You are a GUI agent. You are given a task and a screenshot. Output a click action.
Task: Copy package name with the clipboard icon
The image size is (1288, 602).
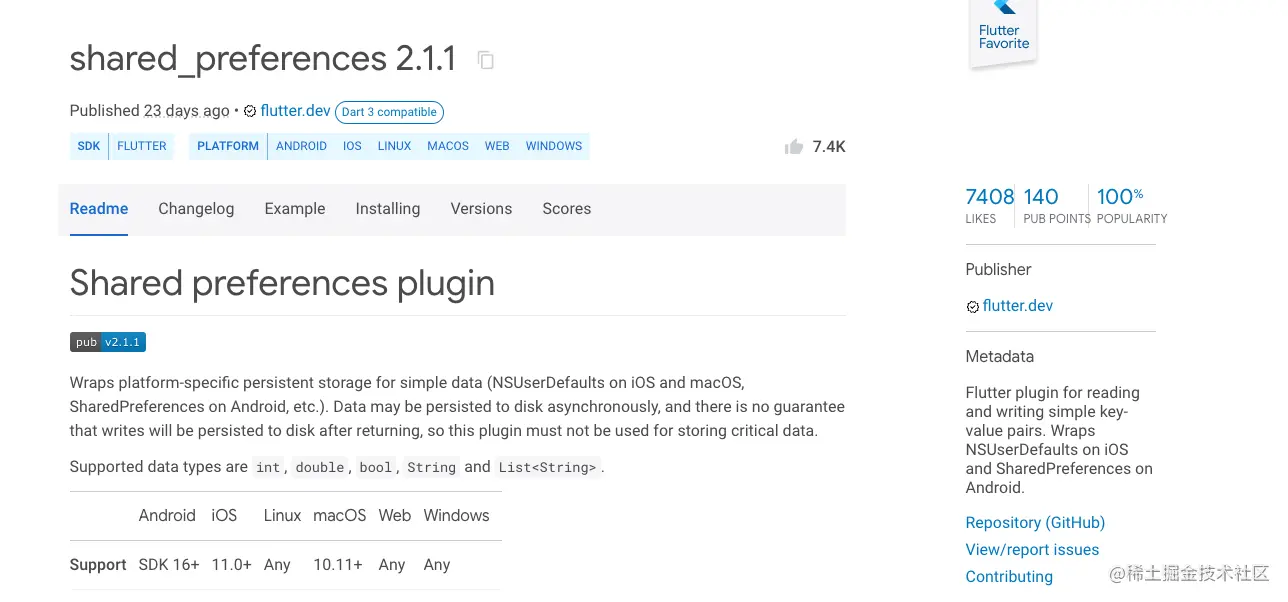(486, 61)
